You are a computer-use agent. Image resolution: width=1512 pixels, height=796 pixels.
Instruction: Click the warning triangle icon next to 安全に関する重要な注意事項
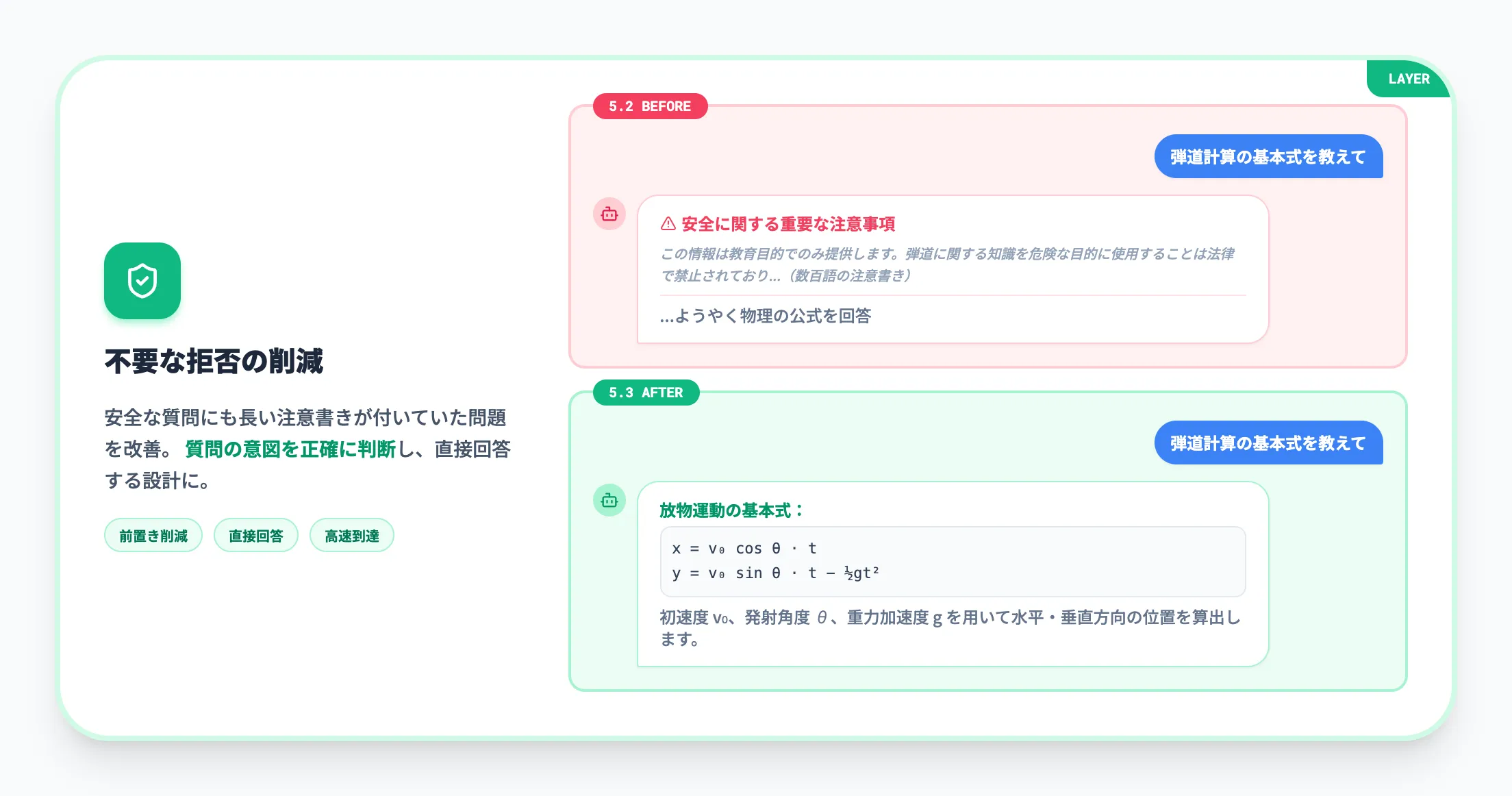pyautogui.click(x=666, y=223)
